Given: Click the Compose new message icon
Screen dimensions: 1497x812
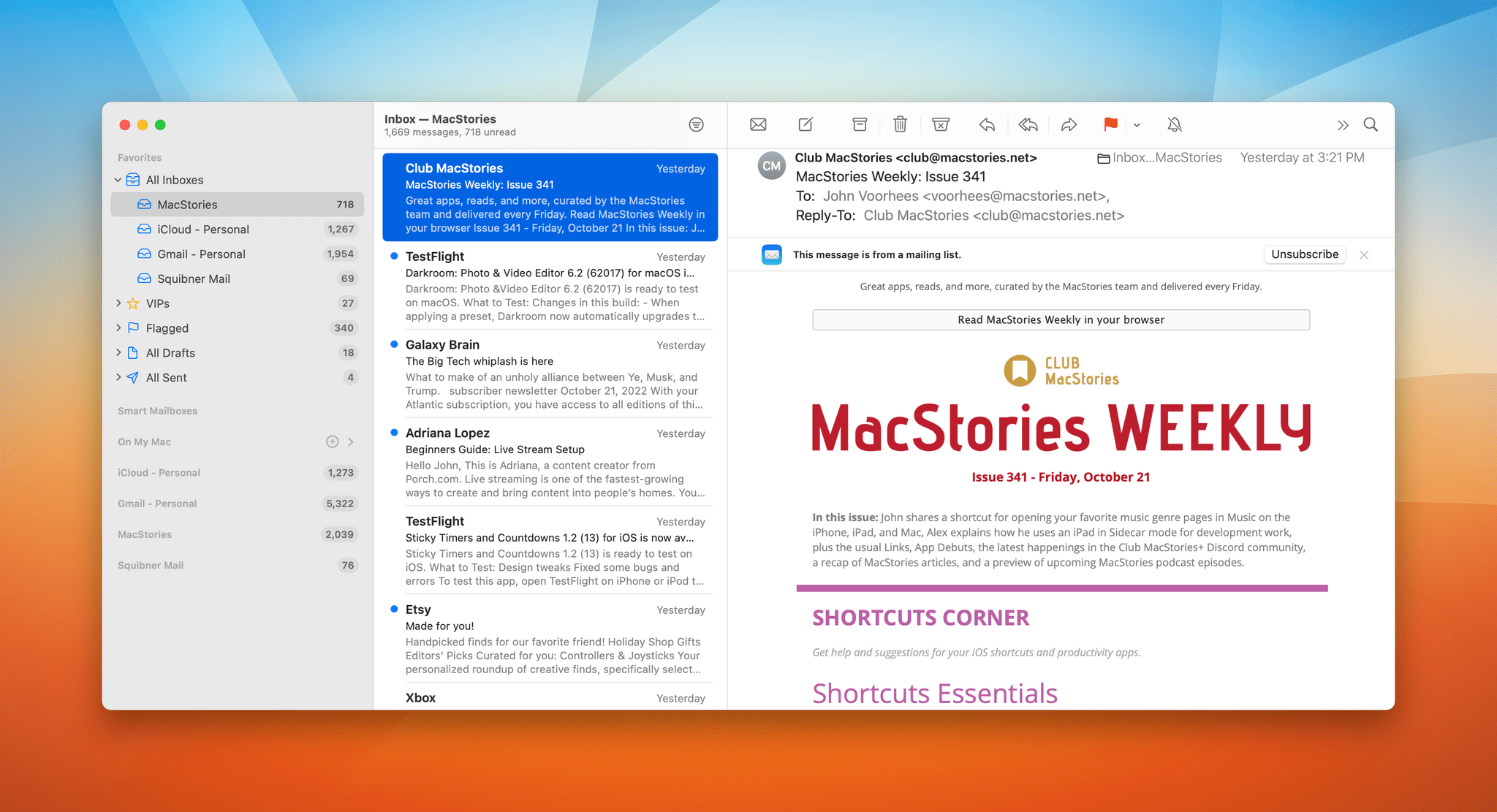Looking at the screenshot, I should (x=805, y=124).
